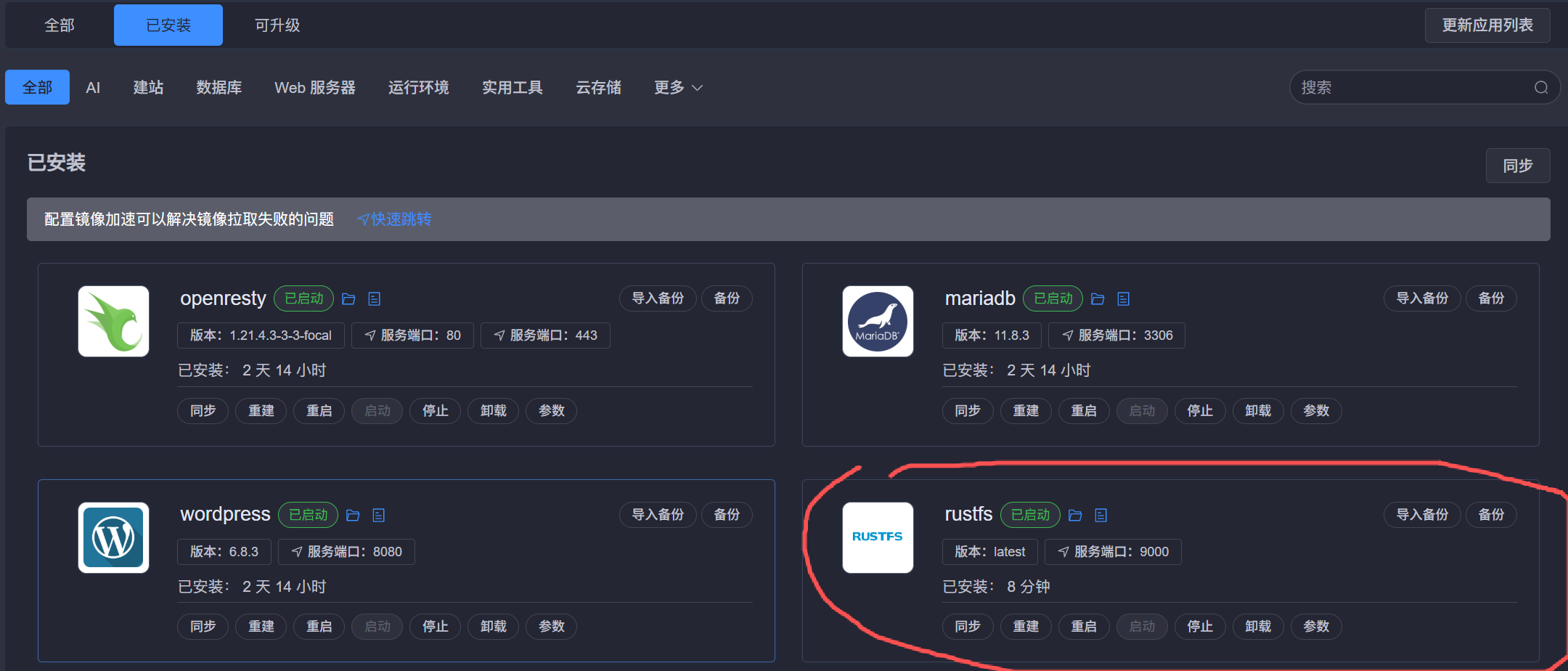Click the rustfs log document icon

click(x=1101, y=516)
